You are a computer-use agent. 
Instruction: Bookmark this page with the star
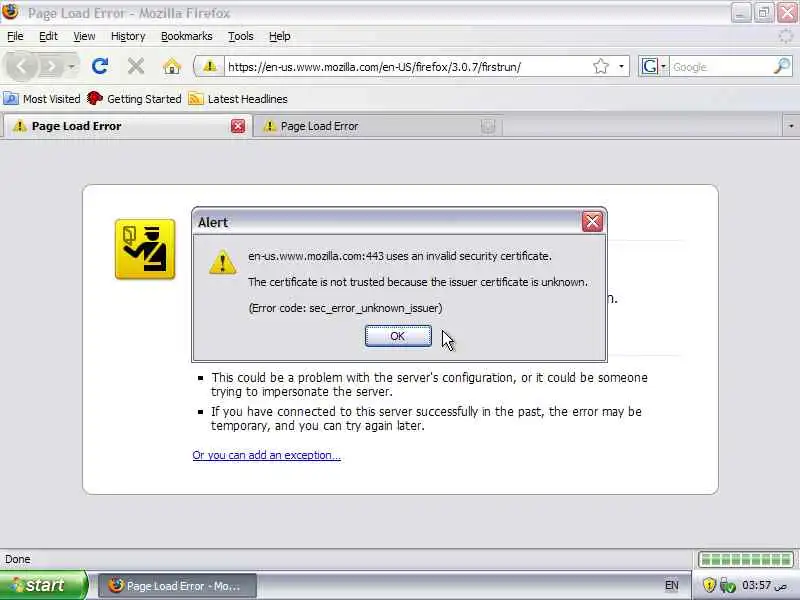[x=601, y=66]
